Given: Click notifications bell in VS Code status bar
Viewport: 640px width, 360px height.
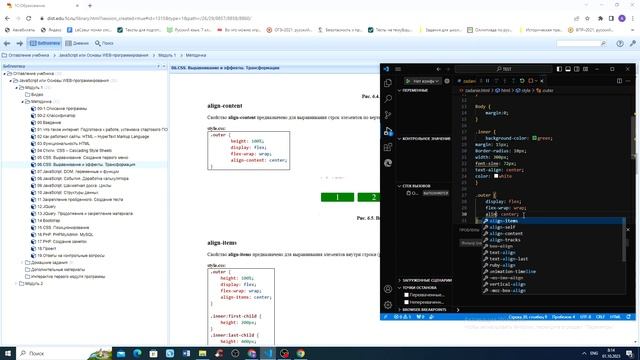Looking at the screenshot, I should click(x=629, y=317).
